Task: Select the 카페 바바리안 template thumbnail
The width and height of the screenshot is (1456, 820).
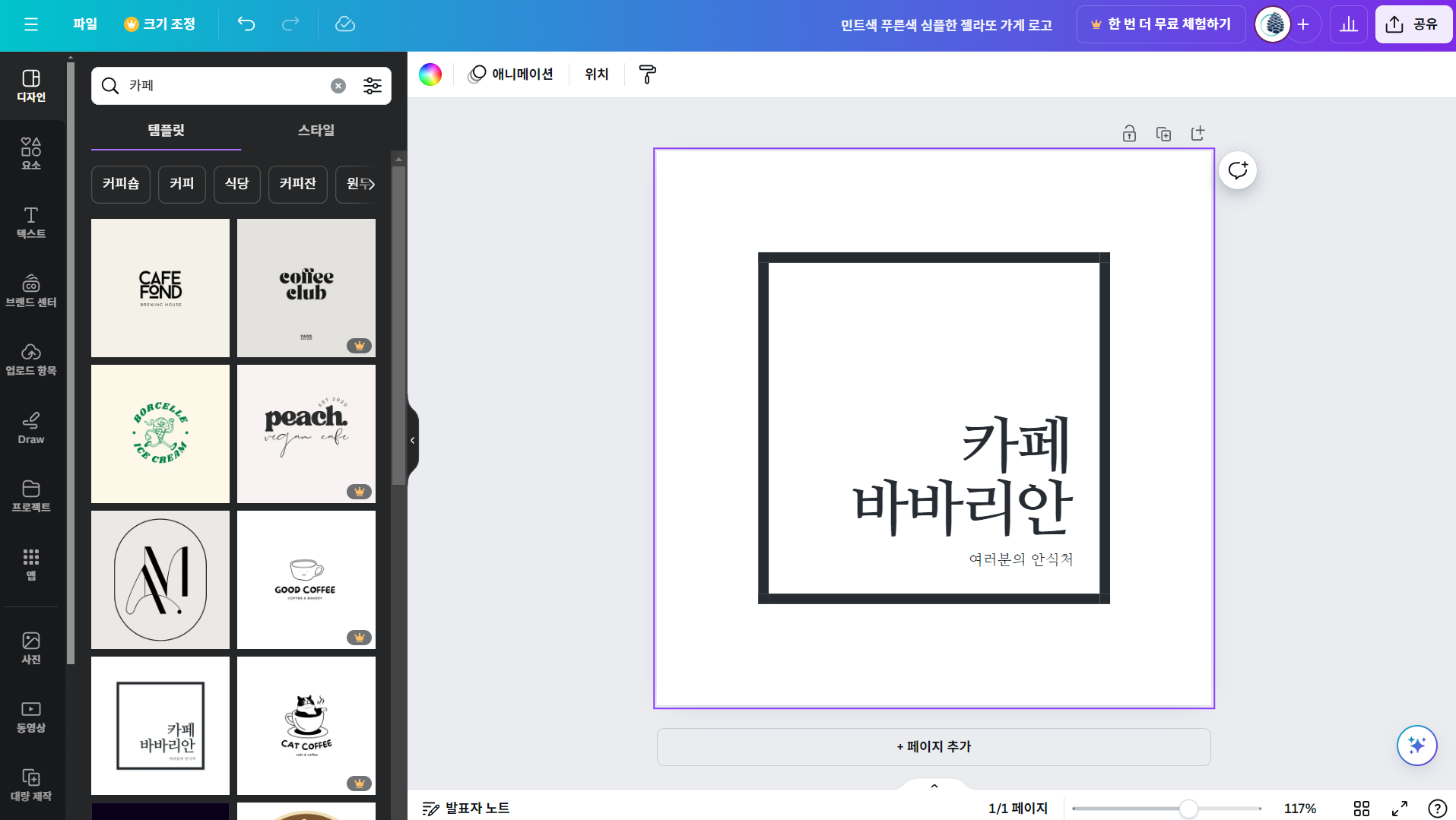Action: point(160,726)
